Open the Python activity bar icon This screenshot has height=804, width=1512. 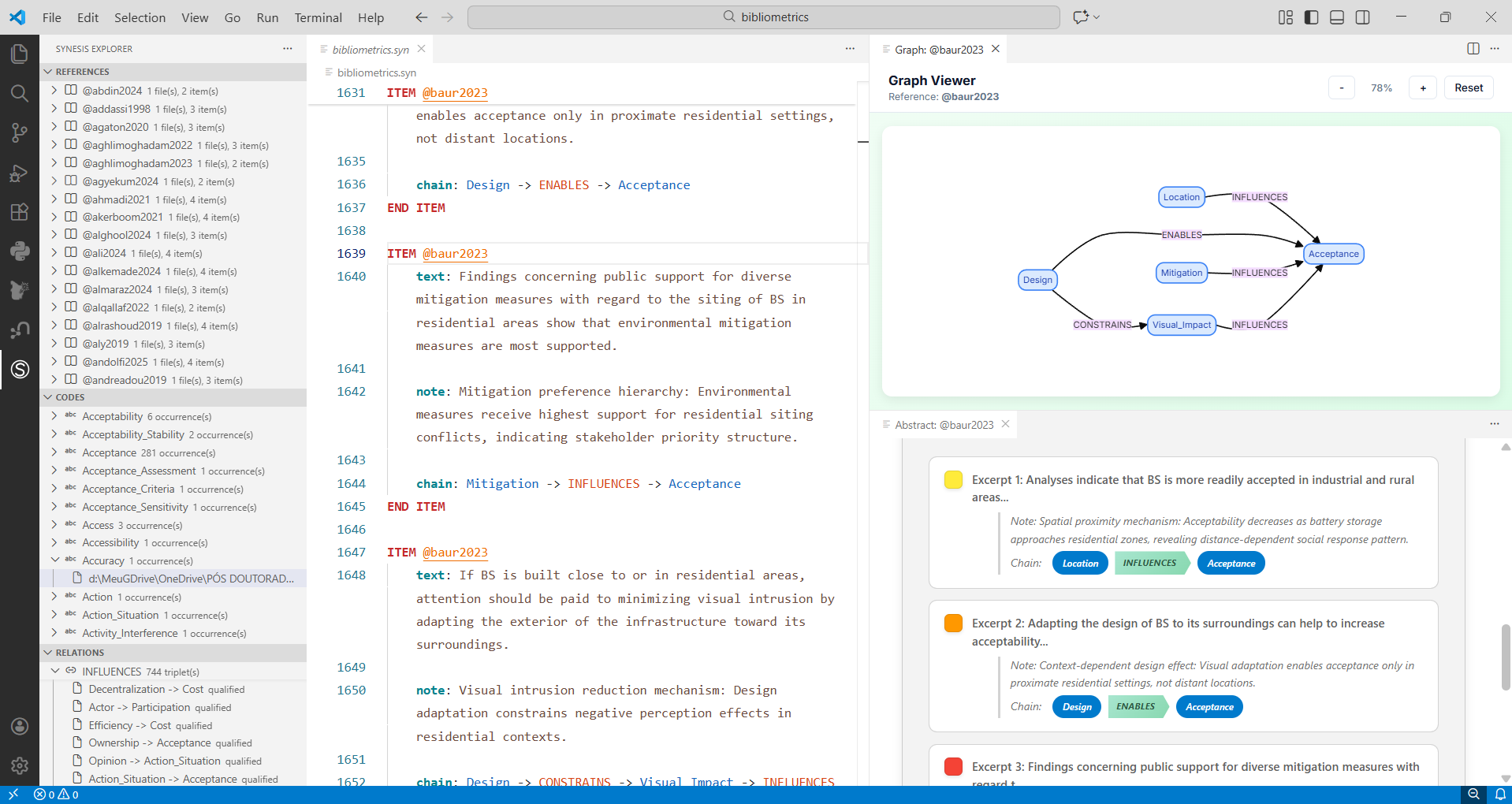click(20, 251)
